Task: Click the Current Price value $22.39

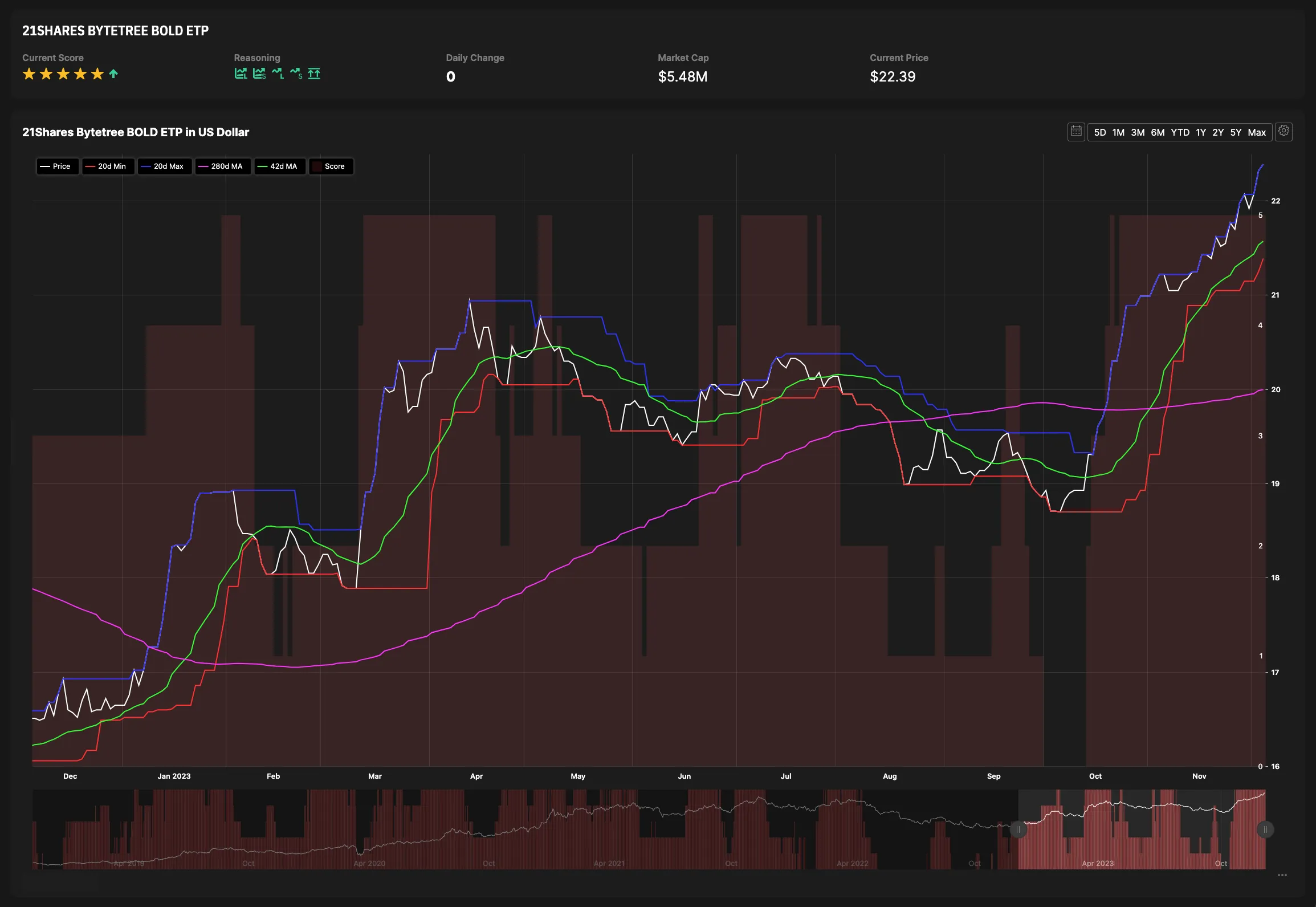Action: point(893,76)
